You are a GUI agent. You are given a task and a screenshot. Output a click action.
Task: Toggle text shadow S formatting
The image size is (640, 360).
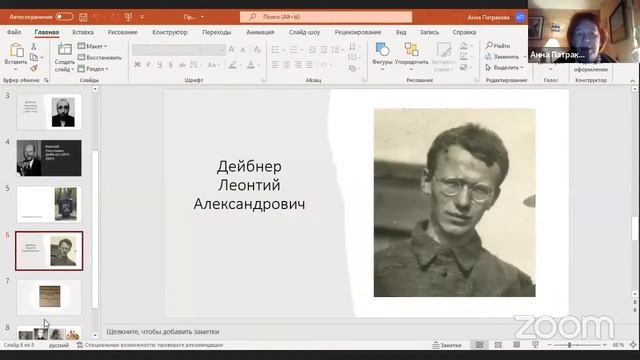(171, 64)
